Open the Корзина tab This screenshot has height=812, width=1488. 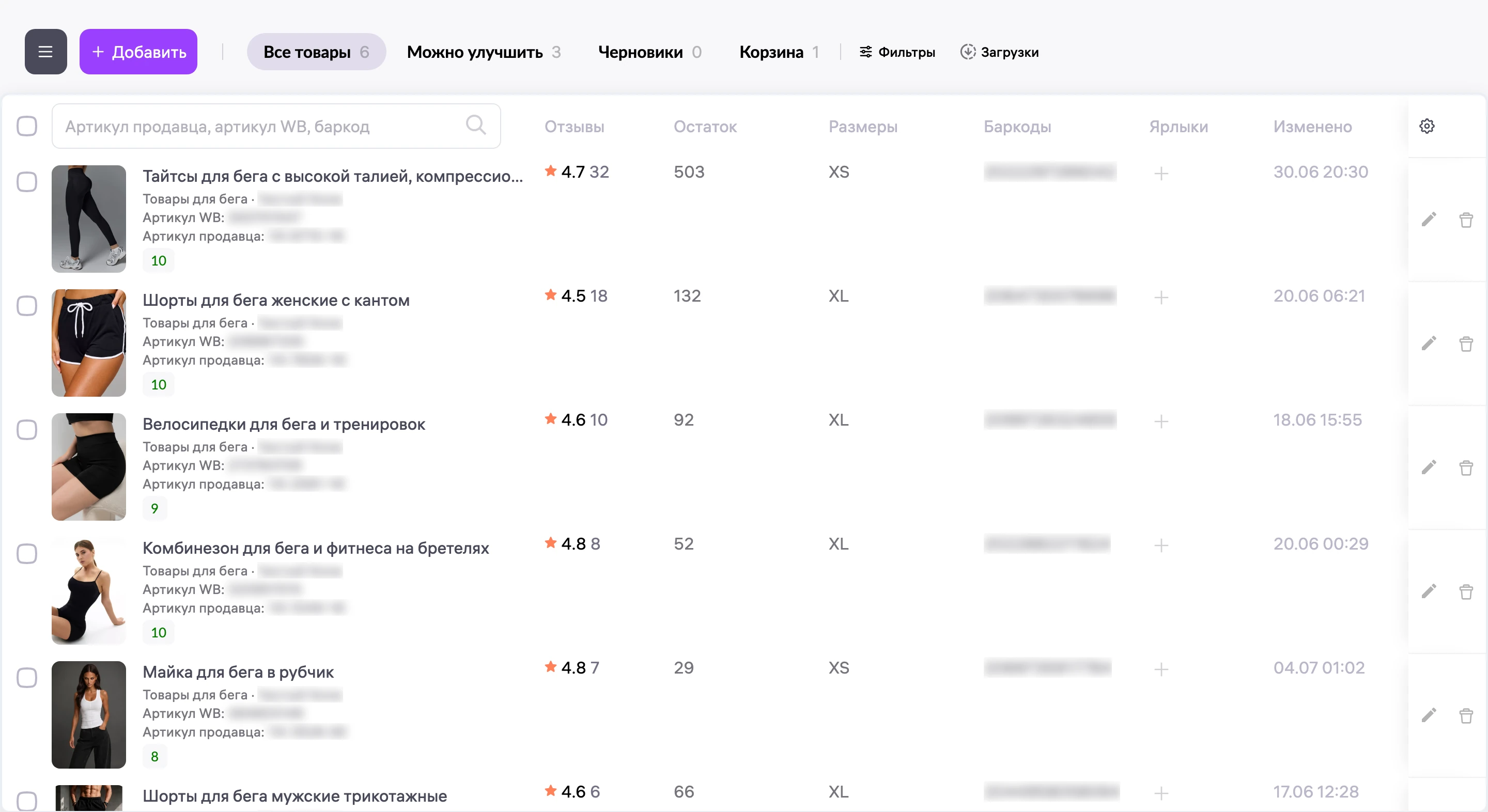point(779,52)
